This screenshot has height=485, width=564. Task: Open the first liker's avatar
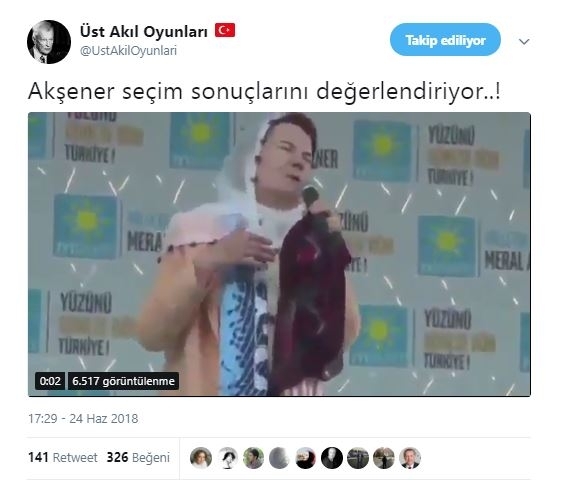(x=201, y=458)
